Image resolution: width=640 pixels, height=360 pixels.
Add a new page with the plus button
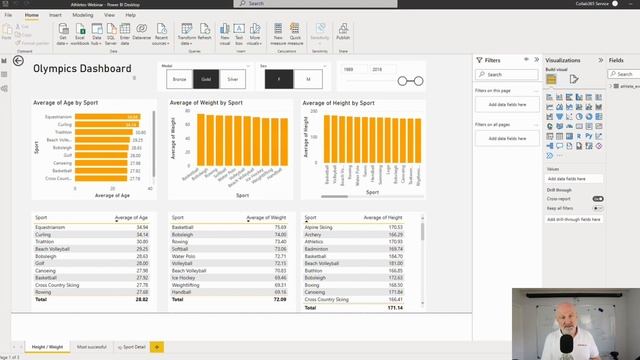pyautogui.click(x=157, y=347)
